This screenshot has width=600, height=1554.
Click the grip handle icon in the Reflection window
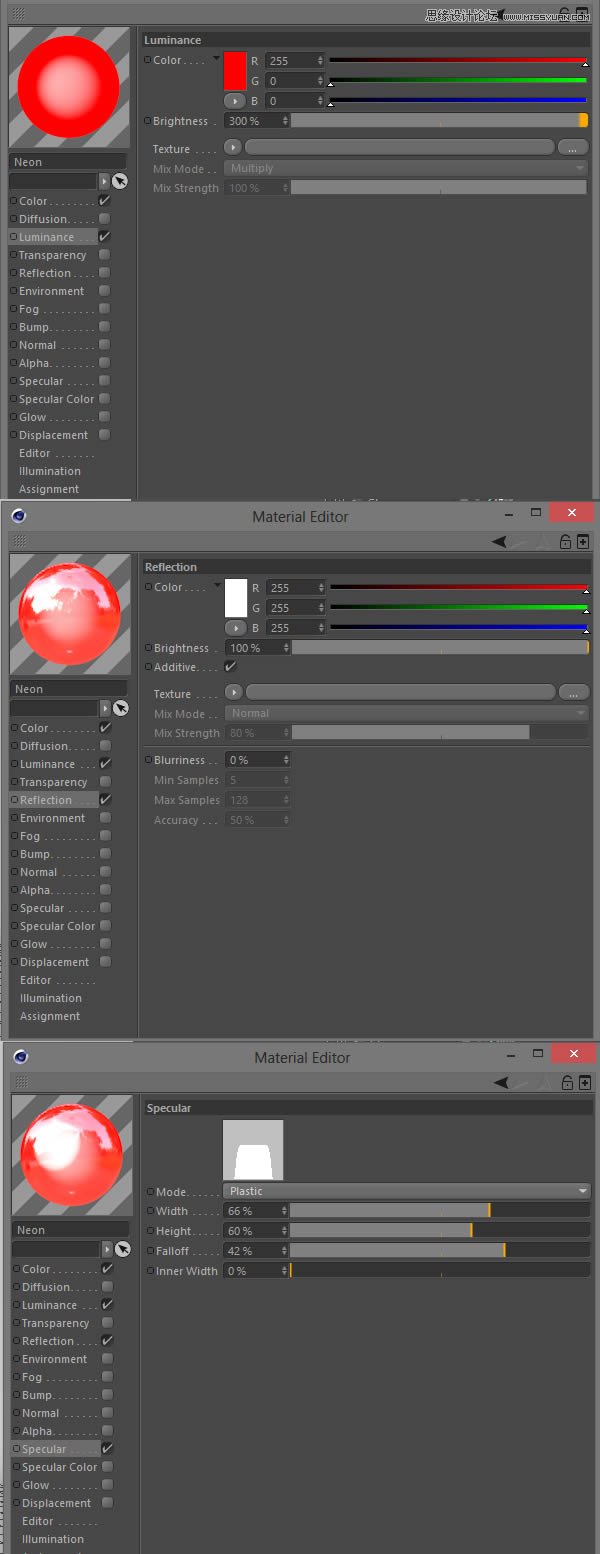tap(18, 541)
